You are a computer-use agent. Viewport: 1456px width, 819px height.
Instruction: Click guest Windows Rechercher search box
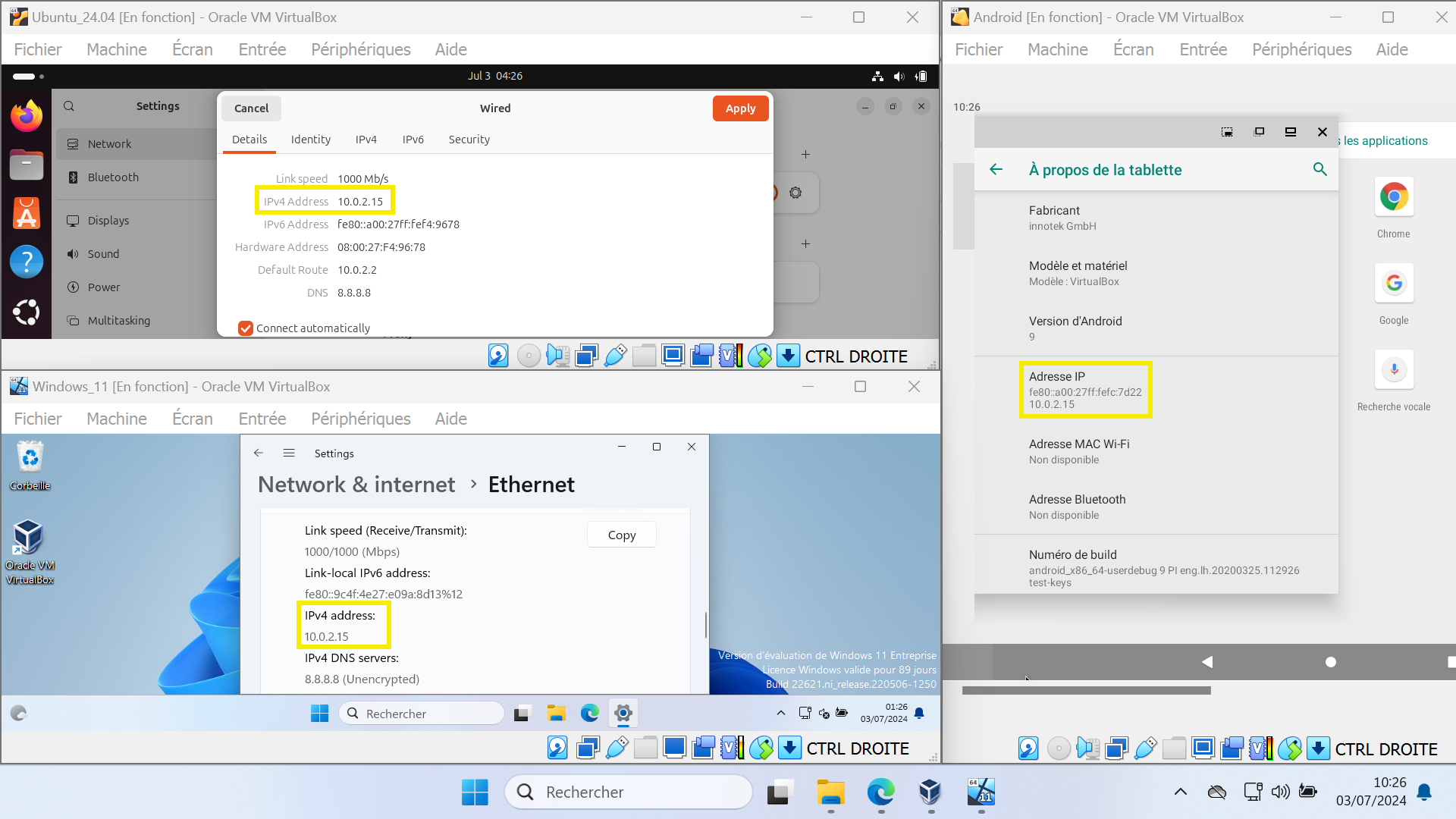click(x=422, y=713)
